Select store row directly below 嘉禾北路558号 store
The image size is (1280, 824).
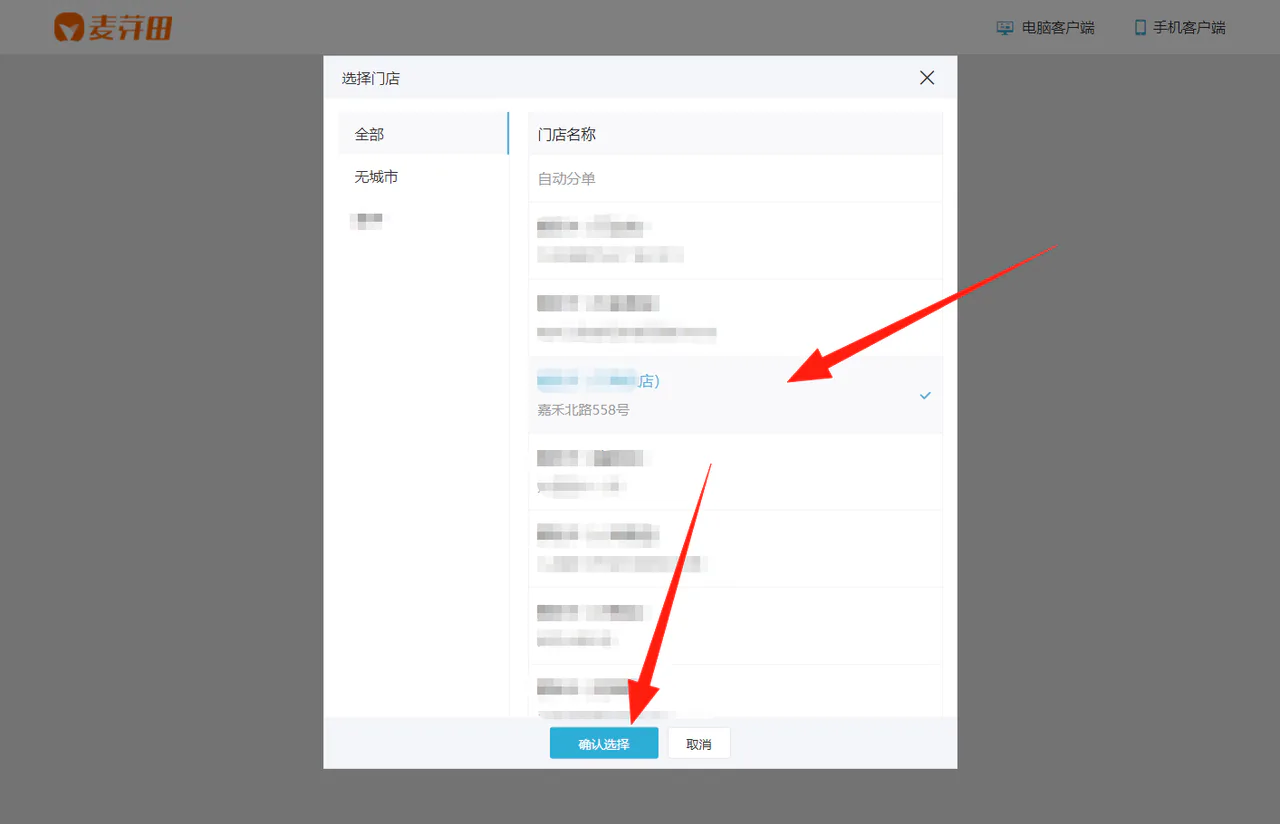pos(735,472)
